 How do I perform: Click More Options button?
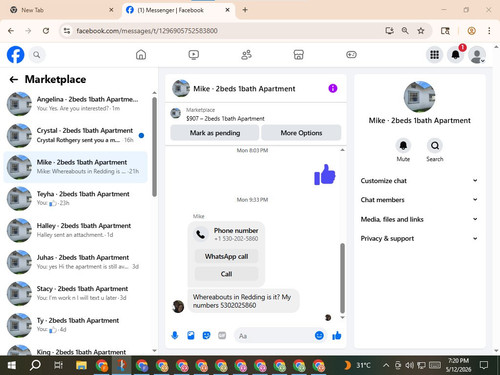pos(301,133)
